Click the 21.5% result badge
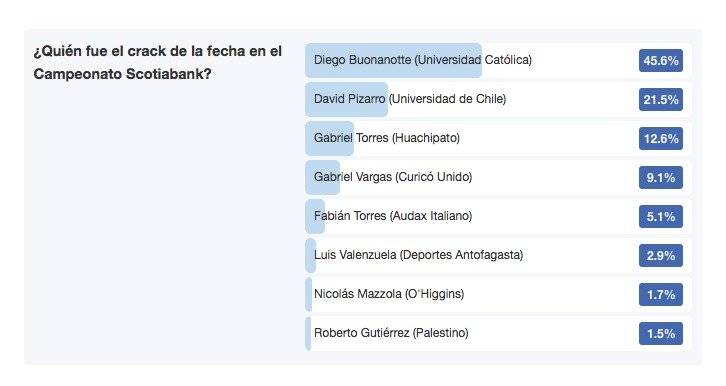The width and height of the screenshot is (726, 386). click(x=661, y=100)
